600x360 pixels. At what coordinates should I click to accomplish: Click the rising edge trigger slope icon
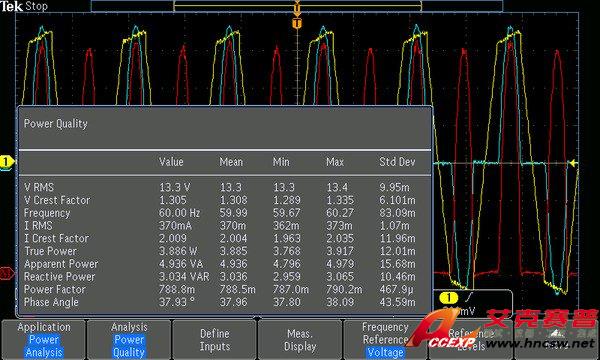point(469,296)
